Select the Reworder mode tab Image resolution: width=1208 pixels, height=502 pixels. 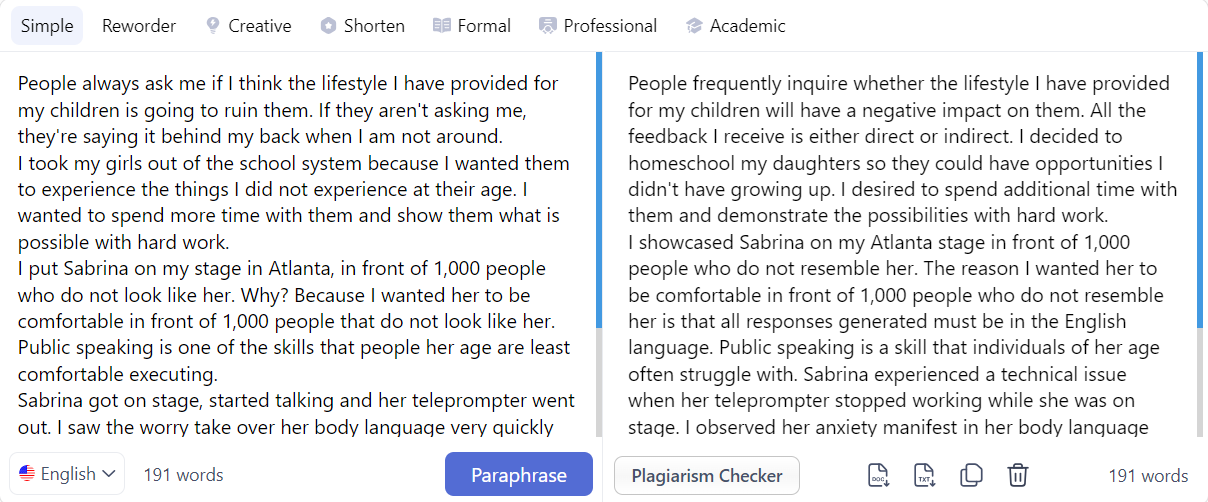tap(139, 26)
